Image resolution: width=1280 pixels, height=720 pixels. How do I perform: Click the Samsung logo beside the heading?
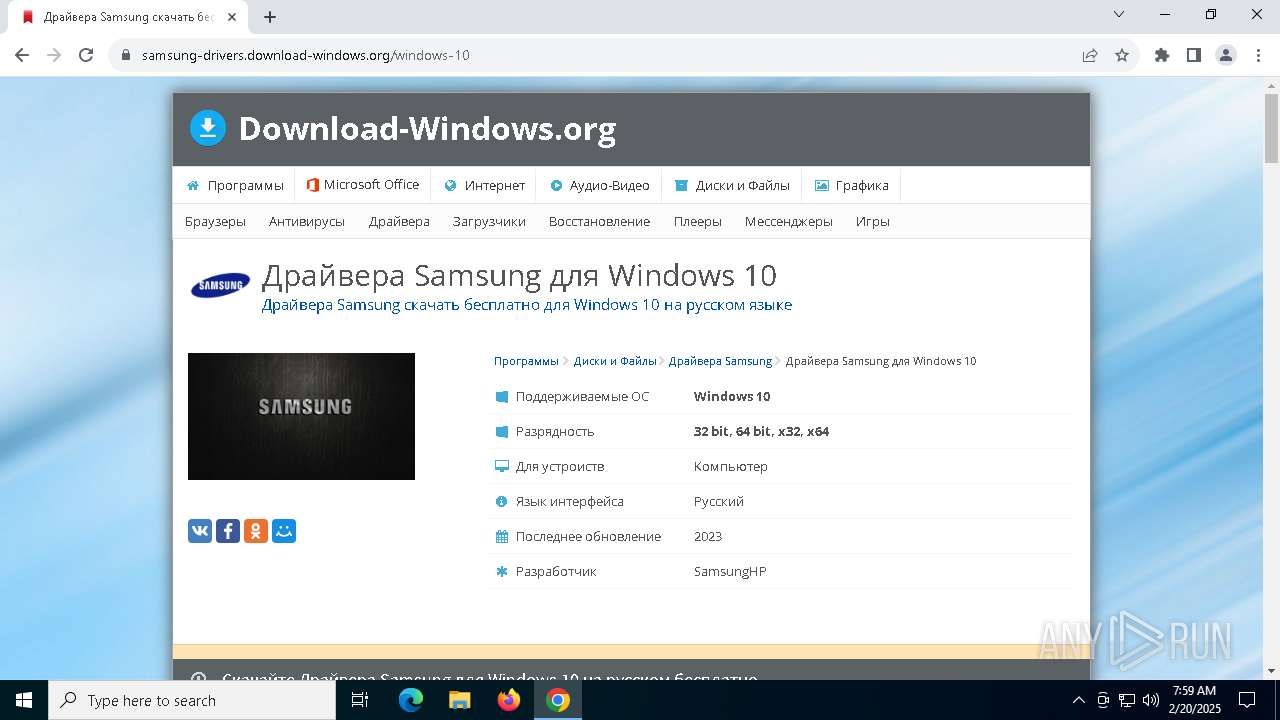tap(220, 286)
